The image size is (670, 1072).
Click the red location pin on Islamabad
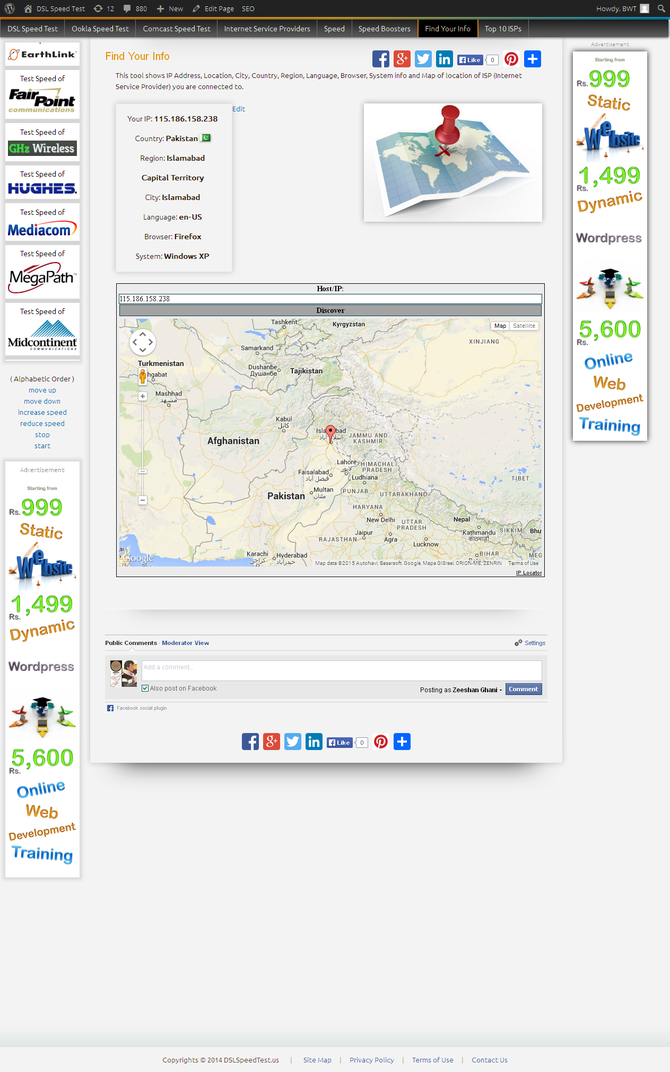[330, 433]
